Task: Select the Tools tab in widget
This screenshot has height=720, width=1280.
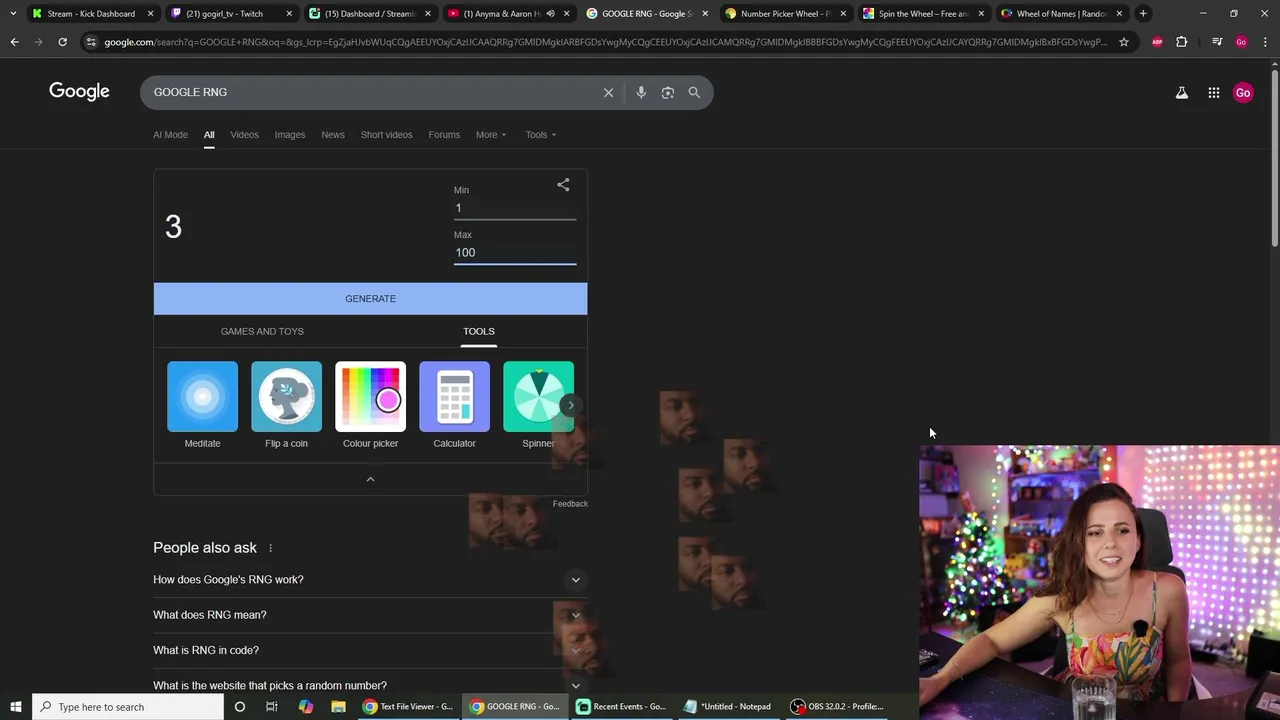Action: [479, 331]
